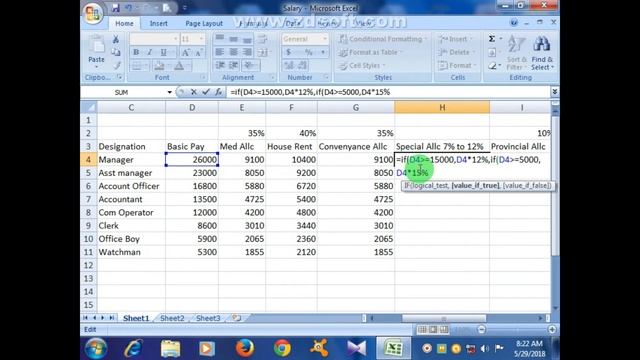This screenshot has height=360, width=640.
Task: Open the Name Box dropdown arrow
Action: [x=169, y=92]
